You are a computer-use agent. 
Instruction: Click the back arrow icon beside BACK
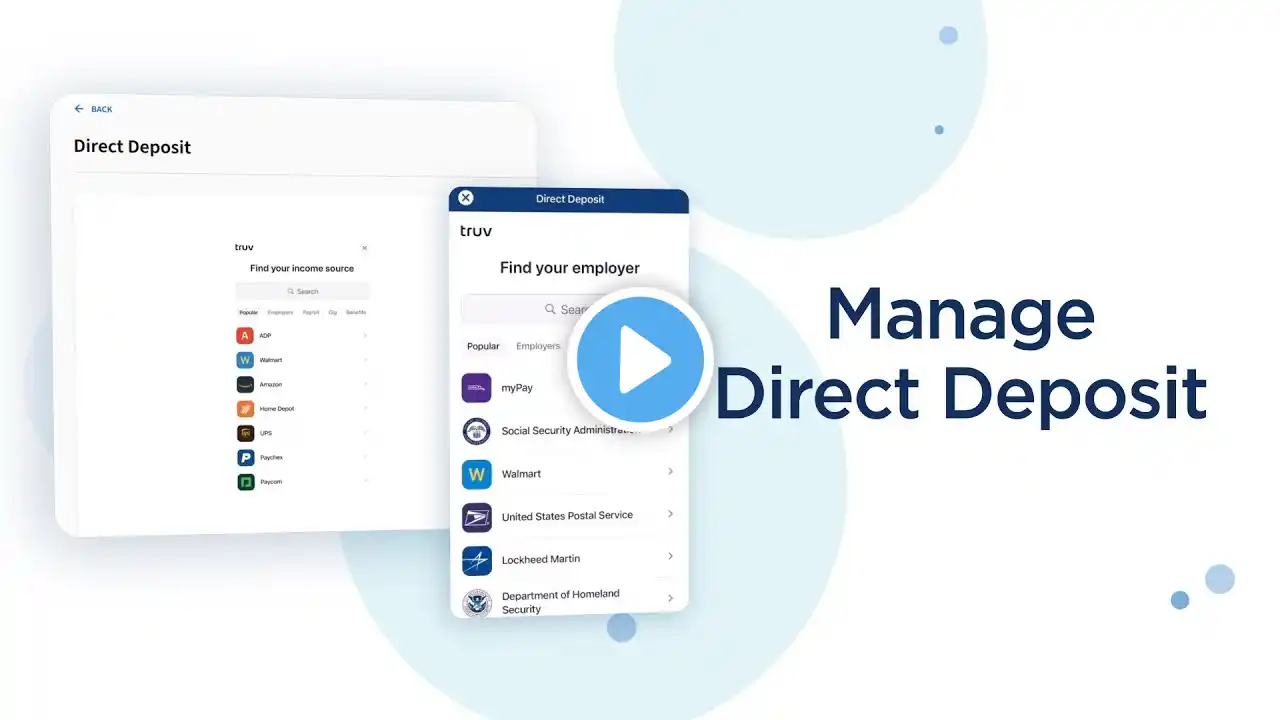click(x=79, y=108)
